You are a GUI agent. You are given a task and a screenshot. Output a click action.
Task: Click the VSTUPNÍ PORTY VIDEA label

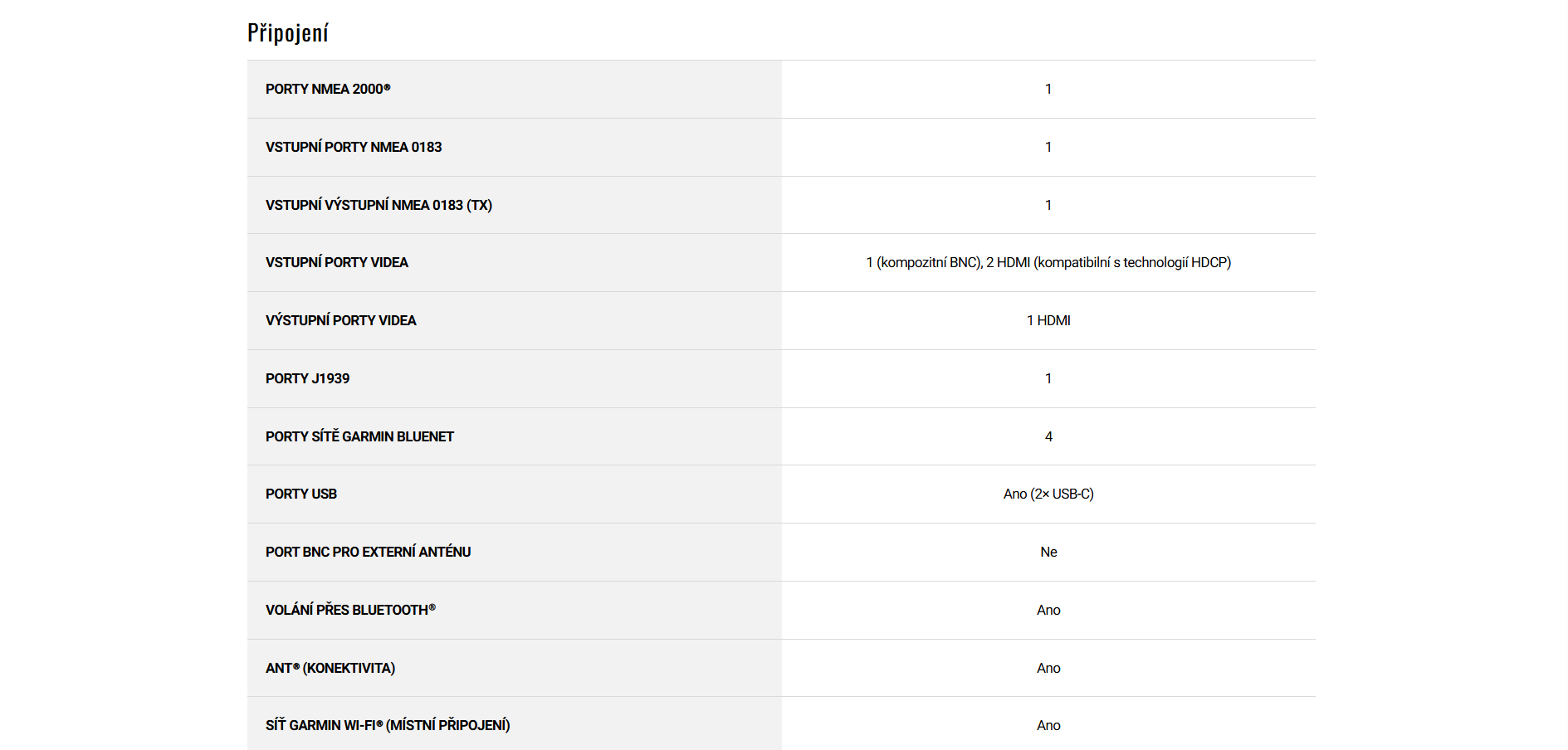[337, 262]
